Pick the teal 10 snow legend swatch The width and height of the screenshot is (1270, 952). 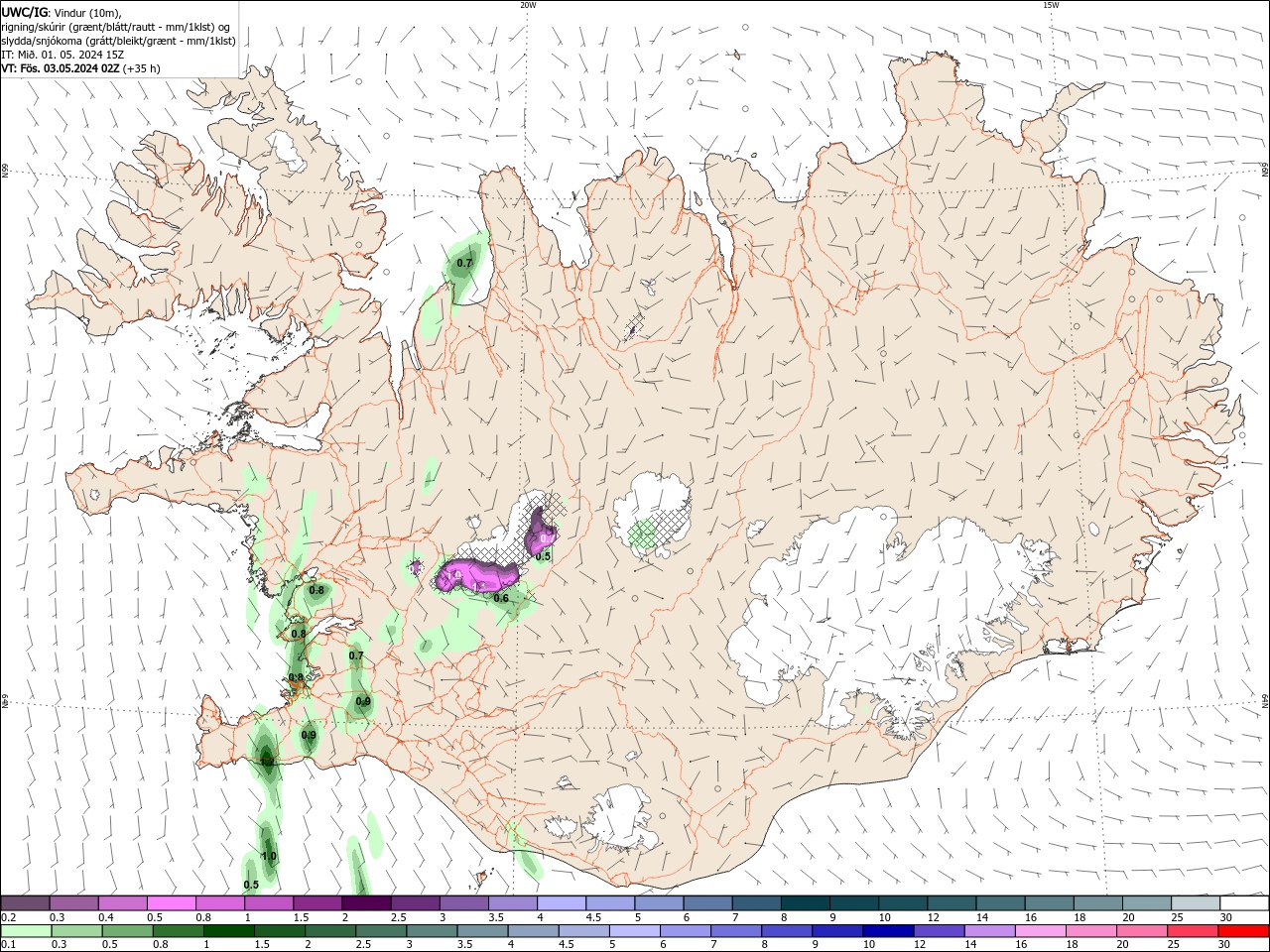(x=902, y=903)
